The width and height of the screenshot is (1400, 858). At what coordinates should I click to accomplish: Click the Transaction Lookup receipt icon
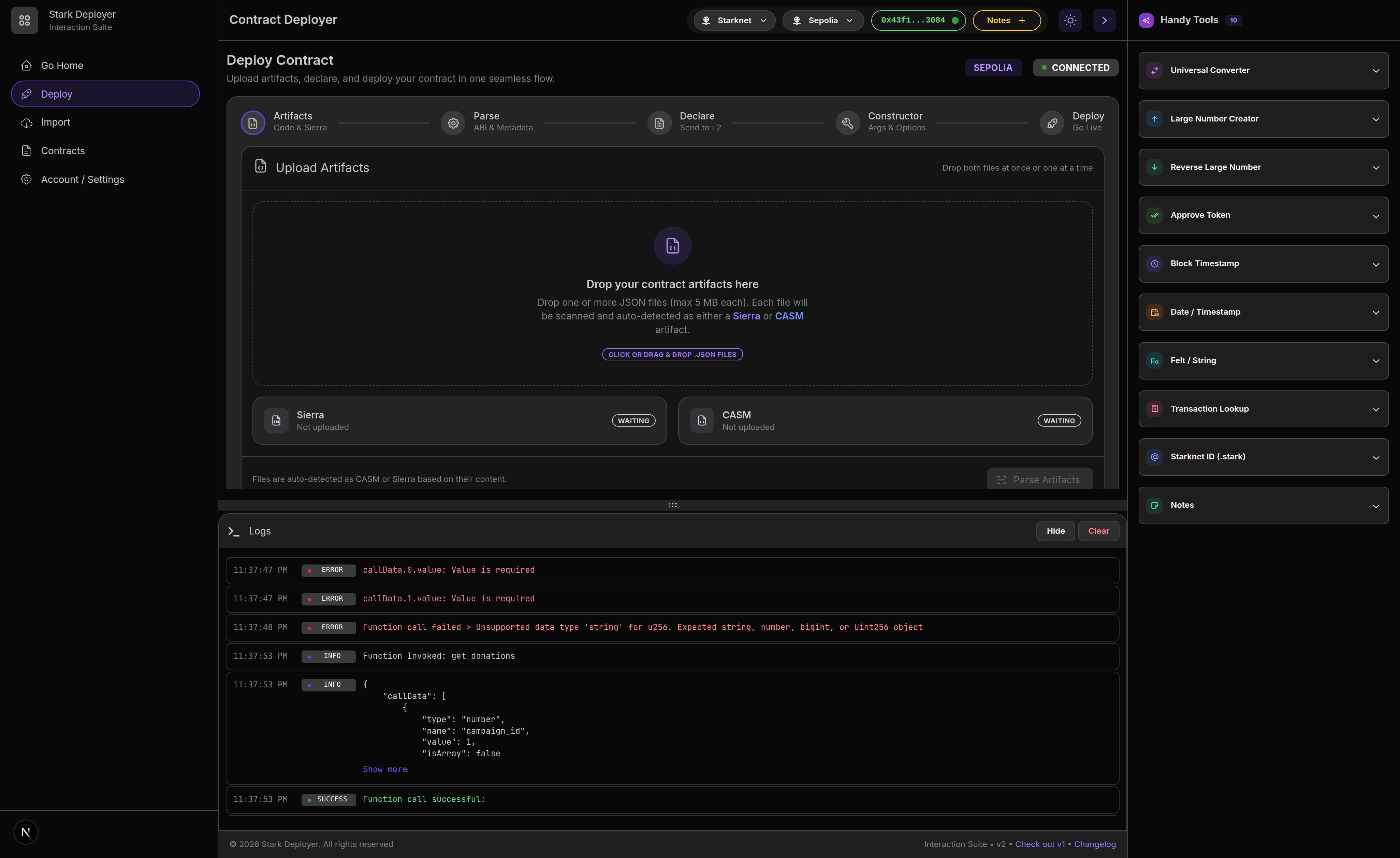click(x=1154, y=409)
